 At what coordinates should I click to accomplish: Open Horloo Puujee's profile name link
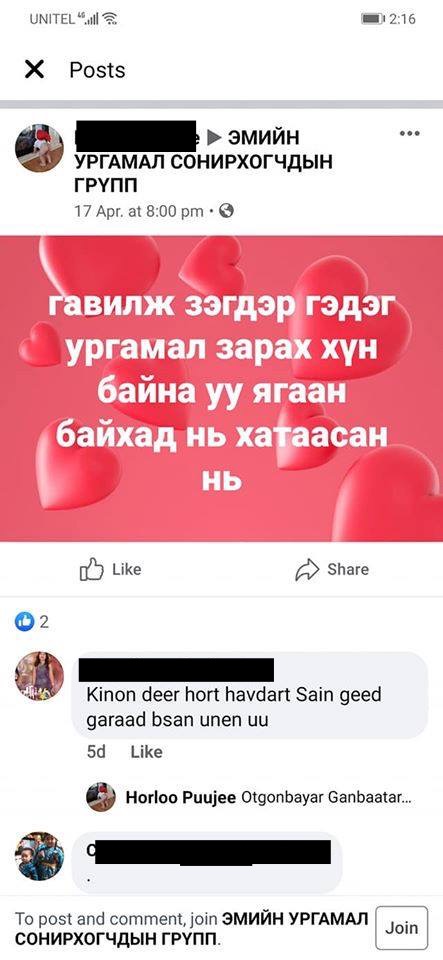pos(181,798)
